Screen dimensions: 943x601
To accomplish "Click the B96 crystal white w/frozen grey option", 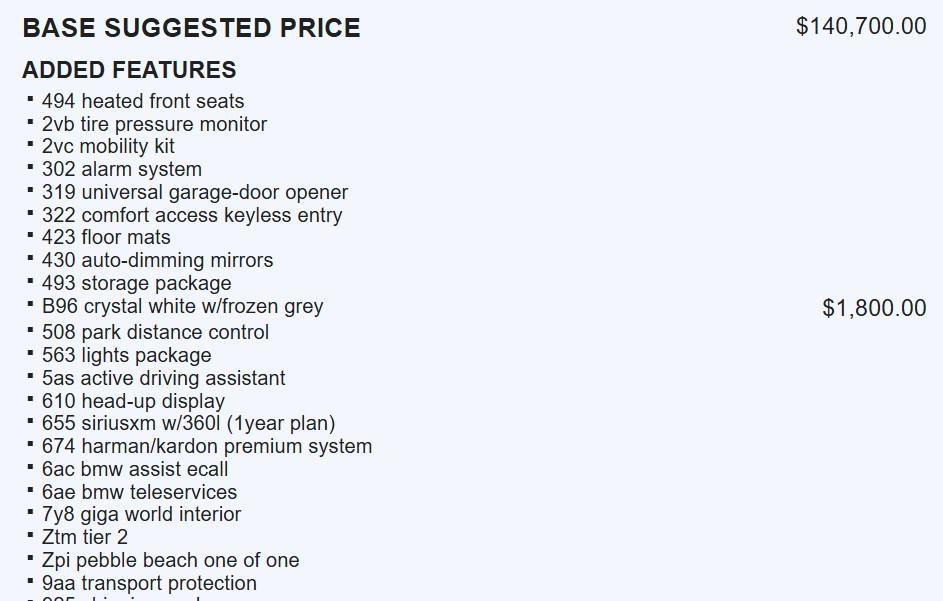I will [x=183, y=306].
